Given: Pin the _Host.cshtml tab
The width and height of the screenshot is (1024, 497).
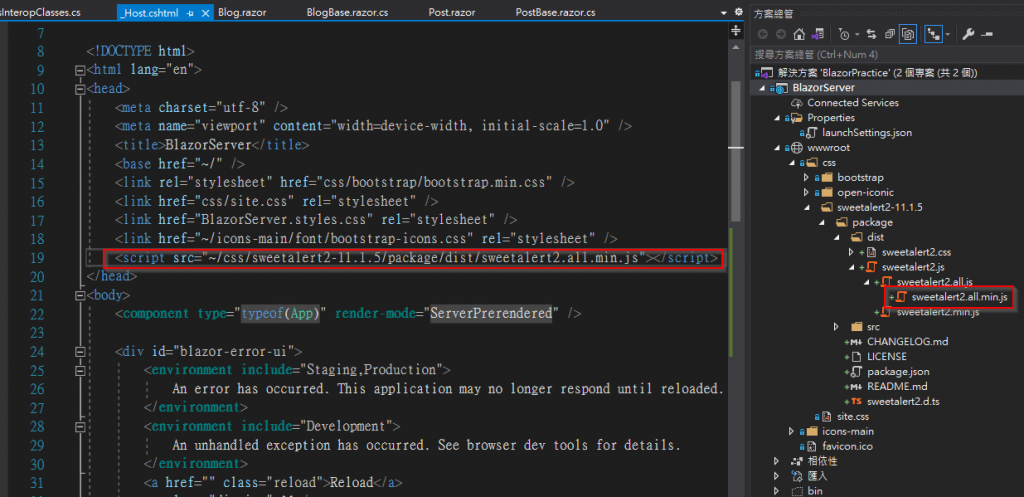Looking at the screenshot, I should (x=190, y=13).
